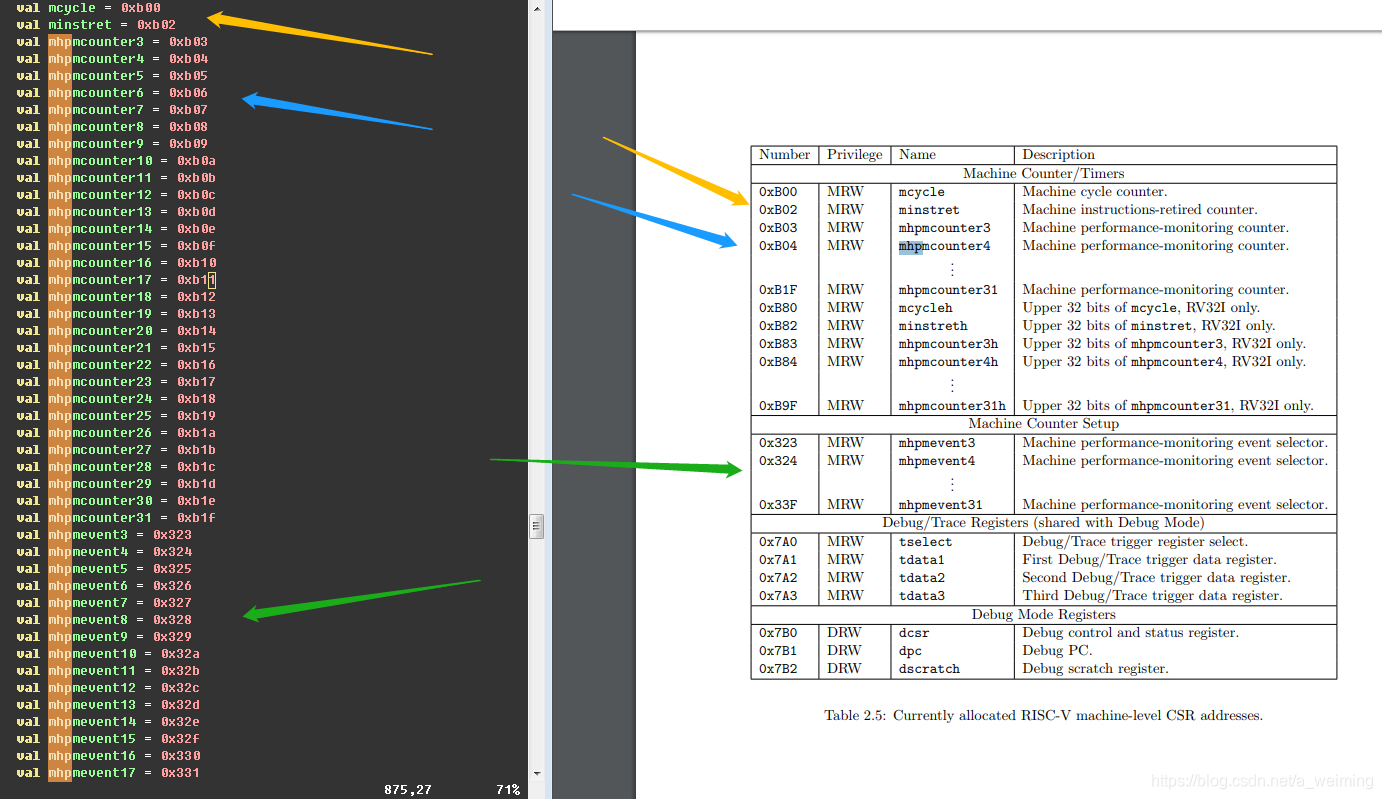Click the code line 'mhpmevent13 = 0x32d'
This screenshot has width=1382, height=799.
(x=124, y=705)
